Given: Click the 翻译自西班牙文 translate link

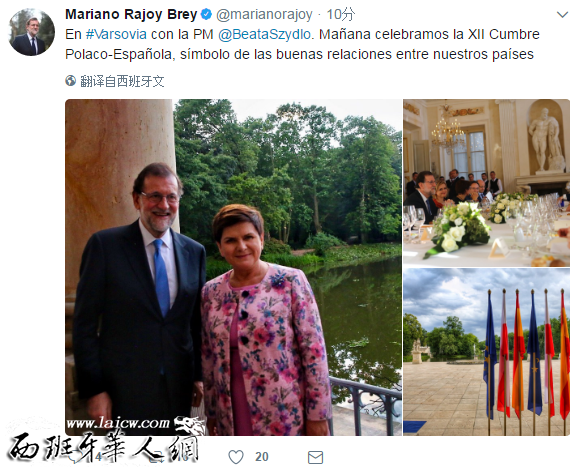Looking at the screenshot, I should click(x=122, y=81).
